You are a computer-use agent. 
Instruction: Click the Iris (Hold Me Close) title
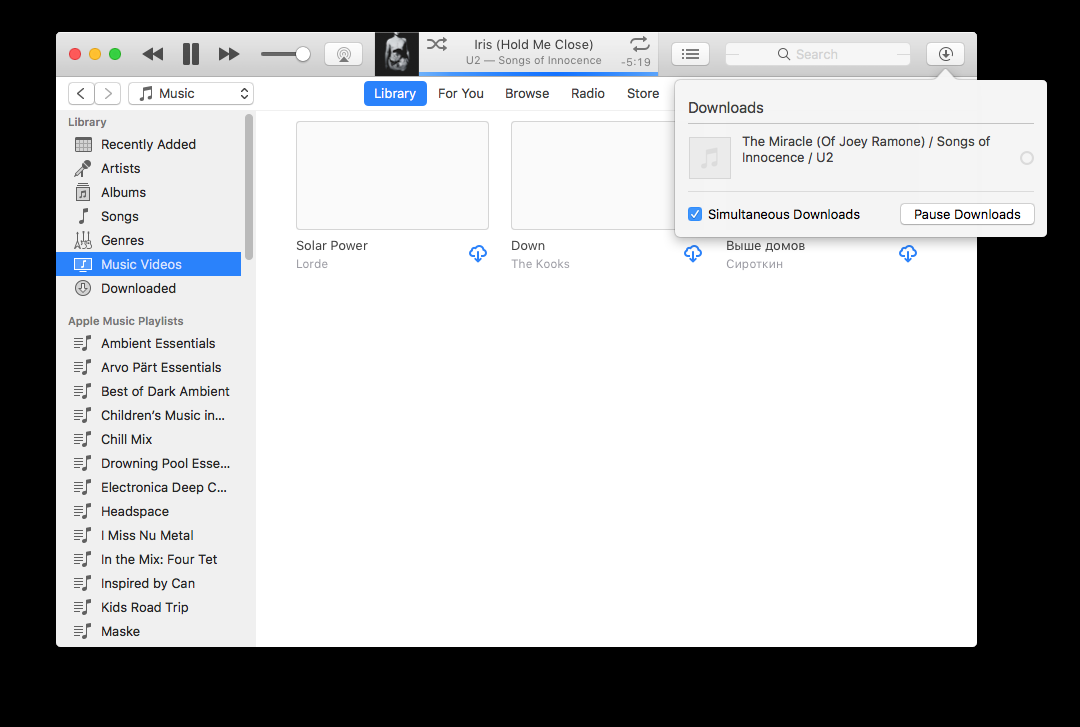coord(534,45)
